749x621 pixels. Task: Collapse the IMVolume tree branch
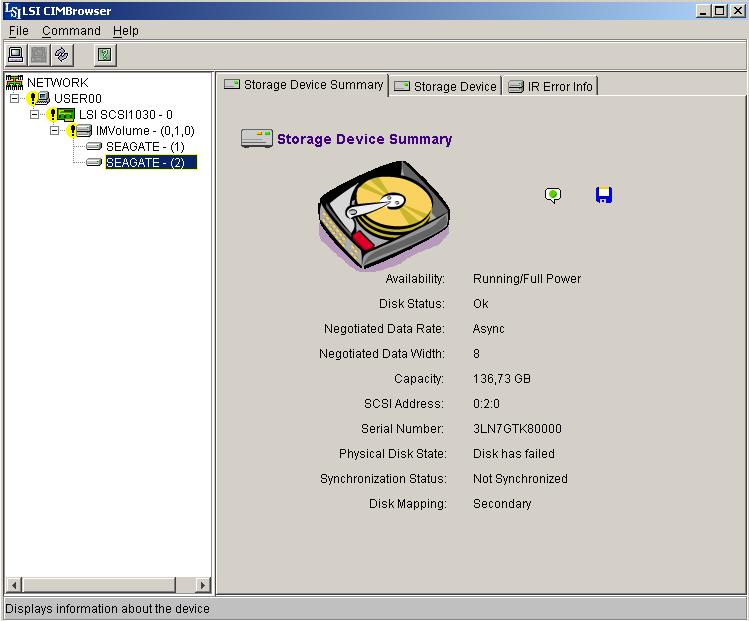(55, 131)
